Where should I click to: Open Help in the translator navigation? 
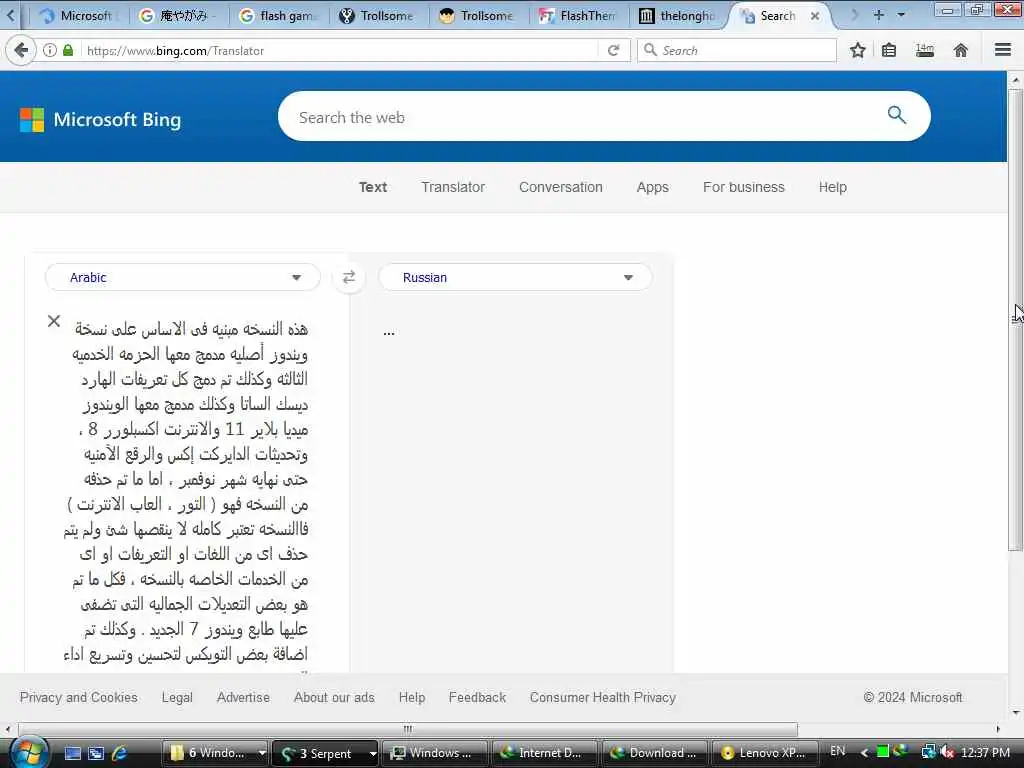[x=833, y=187]
